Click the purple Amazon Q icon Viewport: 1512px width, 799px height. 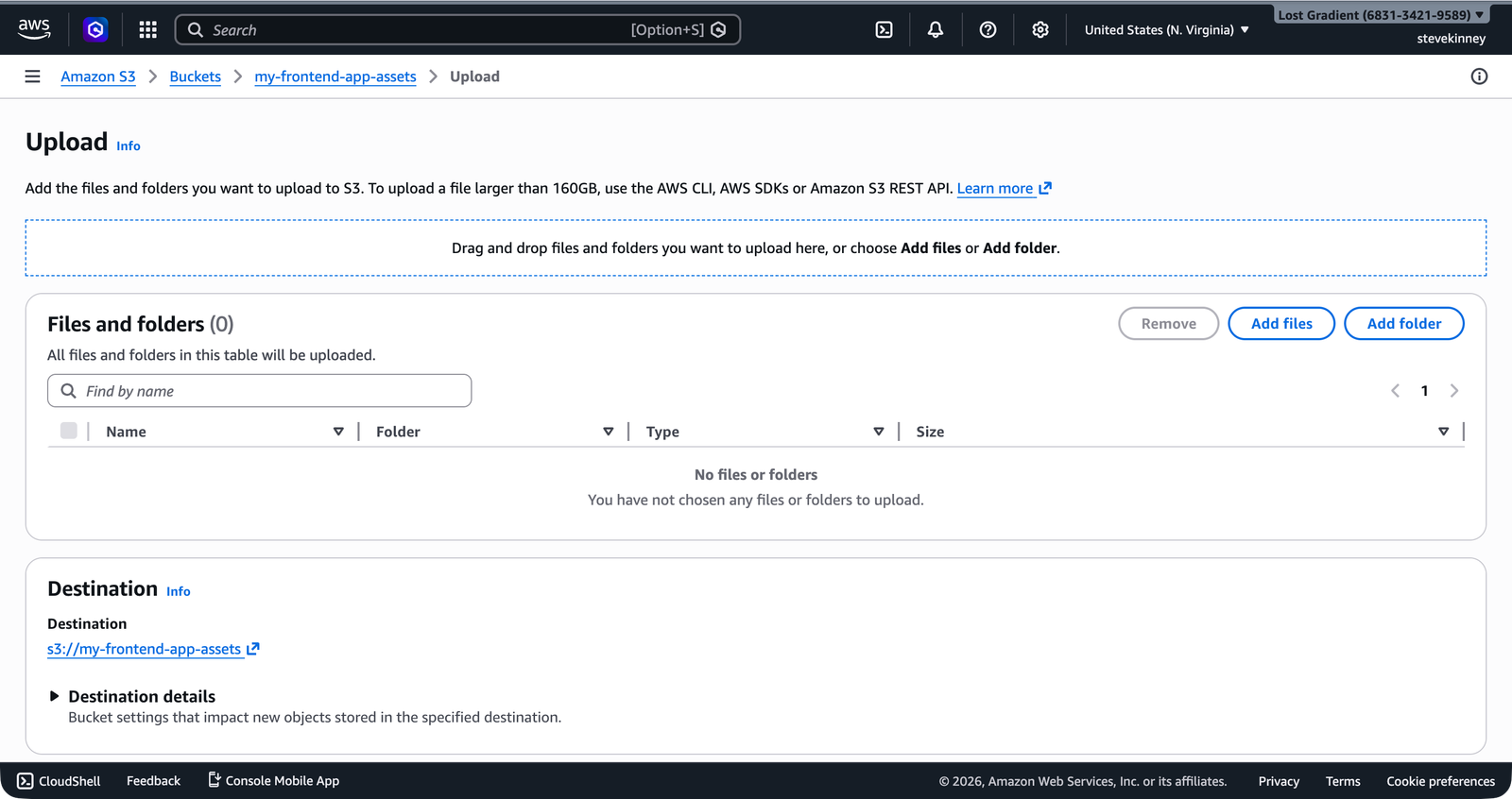95,30
